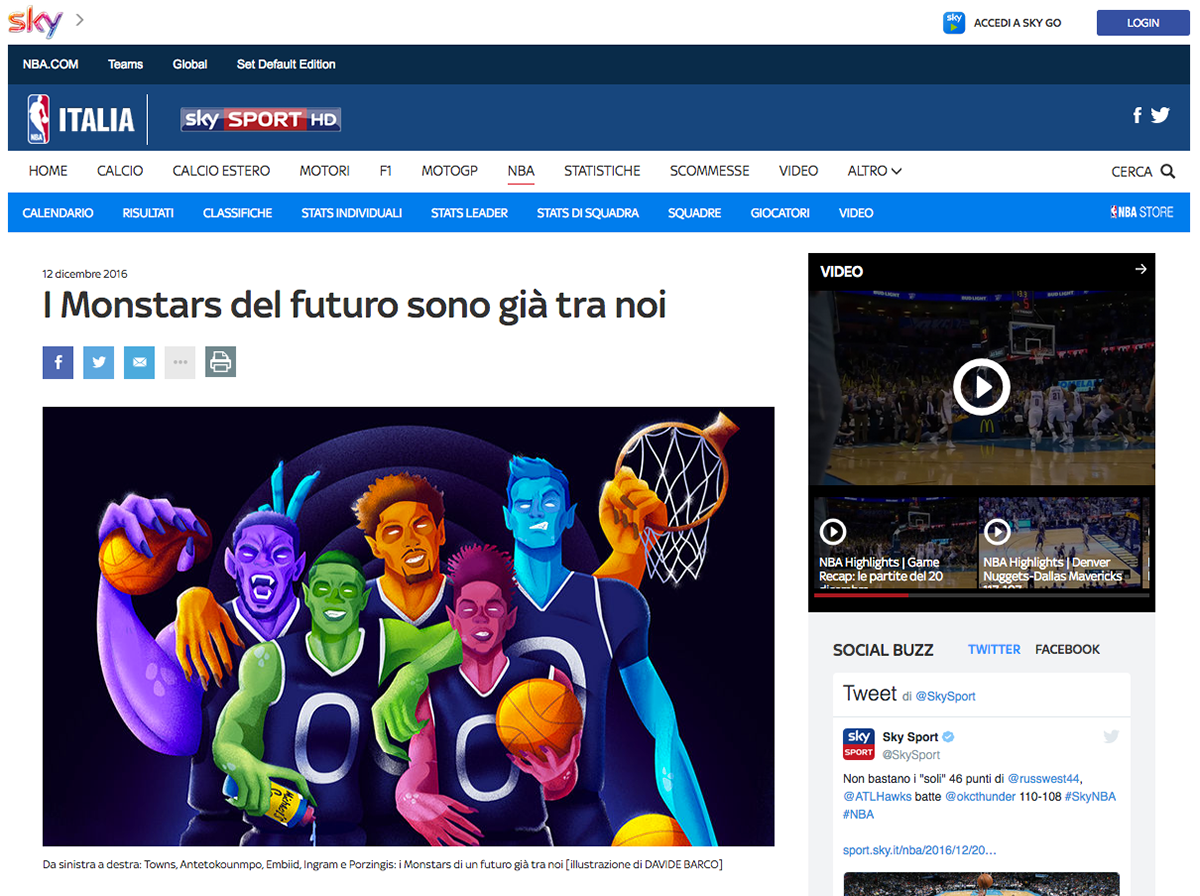This screenshot has width=1200, height=896.
Task: Expand the arrow beside the Sky logo
Action: click(80, 20)
